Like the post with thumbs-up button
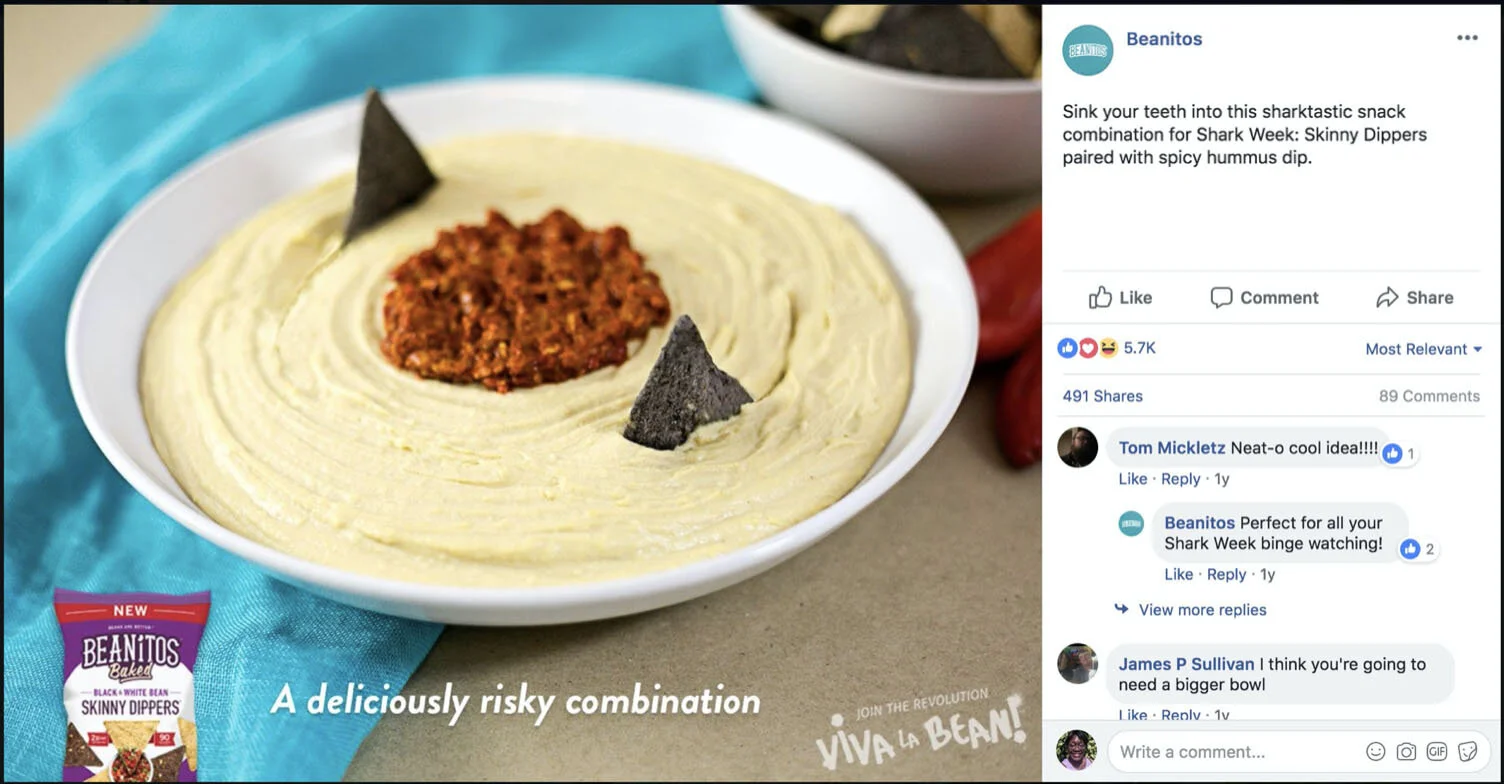Image resolution: width=1504 pixels, height=784 pixels. [1120, 297]
